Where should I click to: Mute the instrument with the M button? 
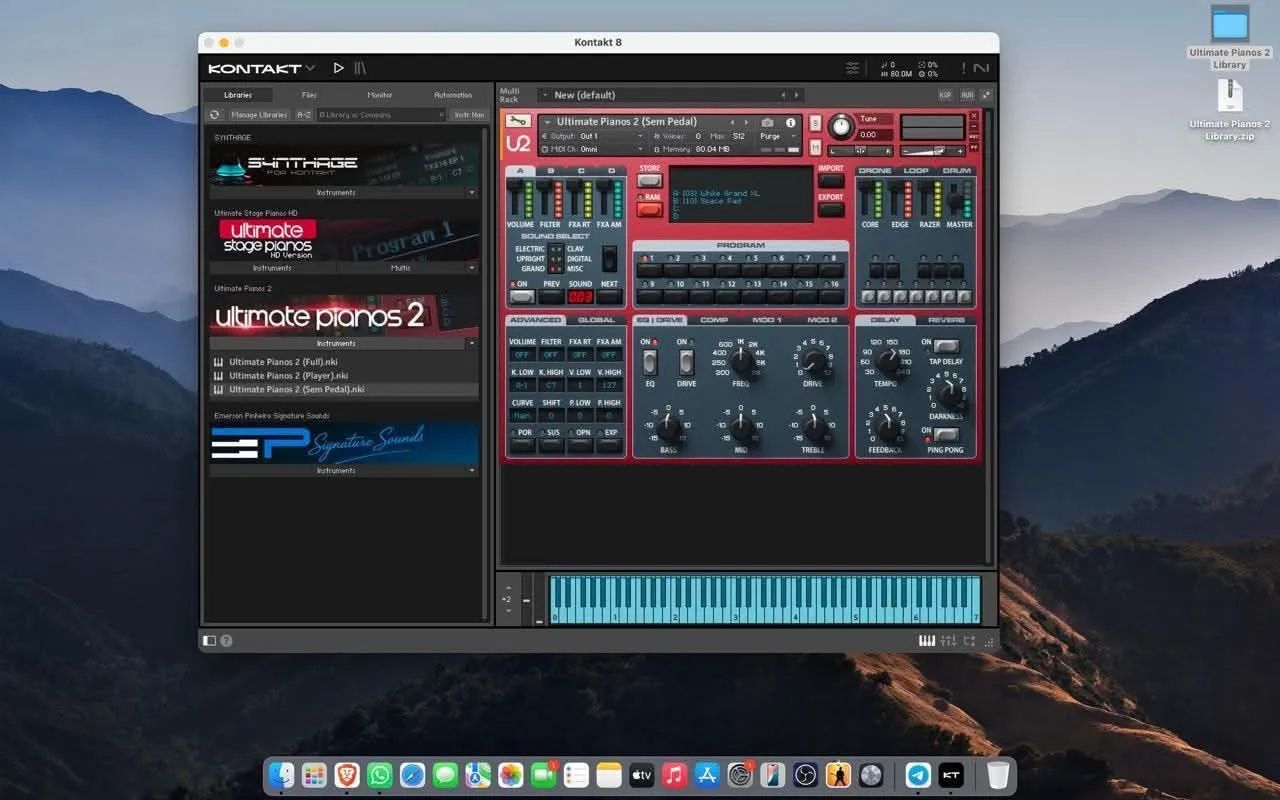click(815, 148)
